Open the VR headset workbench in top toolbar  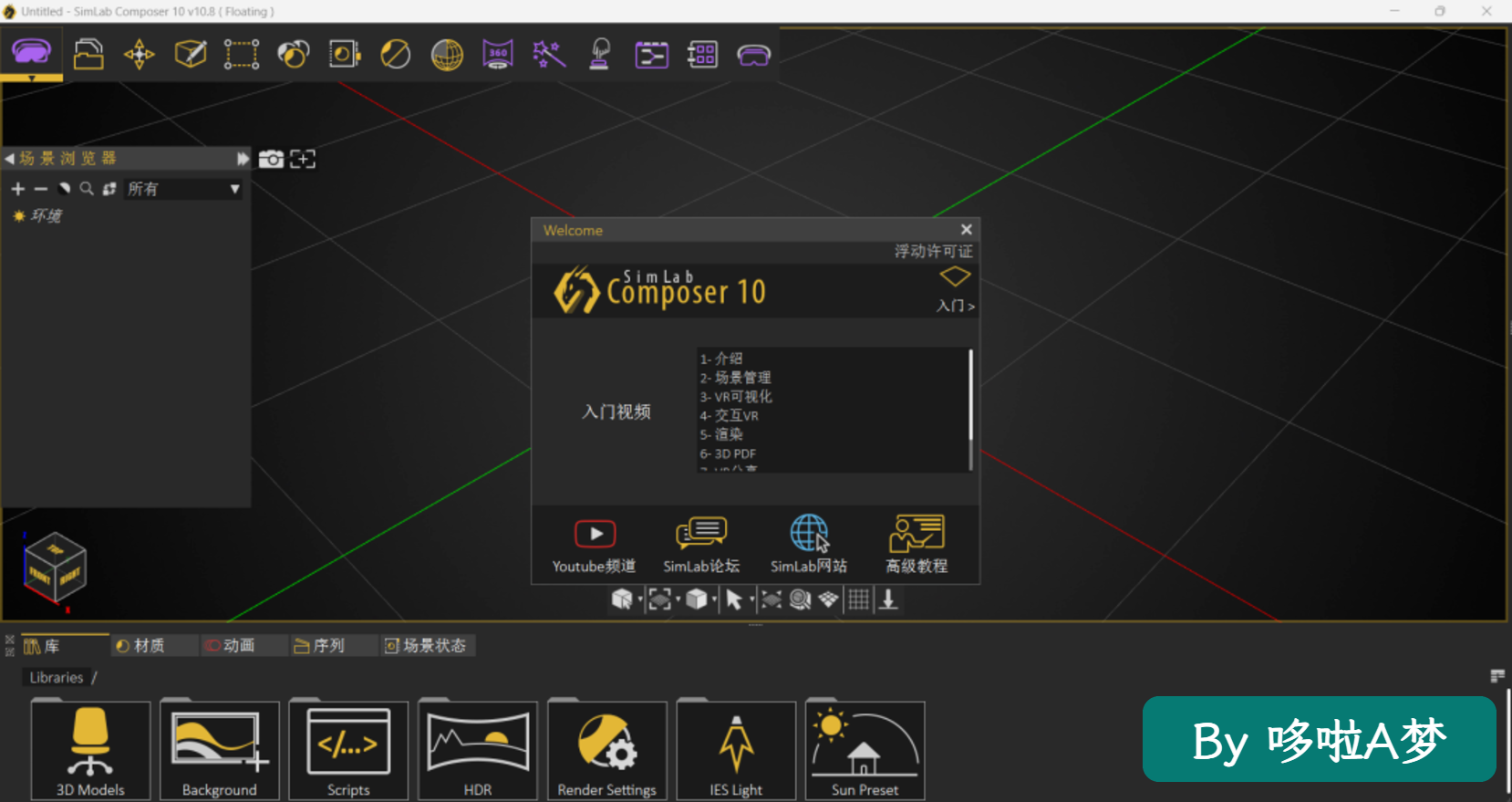(31, 51)
